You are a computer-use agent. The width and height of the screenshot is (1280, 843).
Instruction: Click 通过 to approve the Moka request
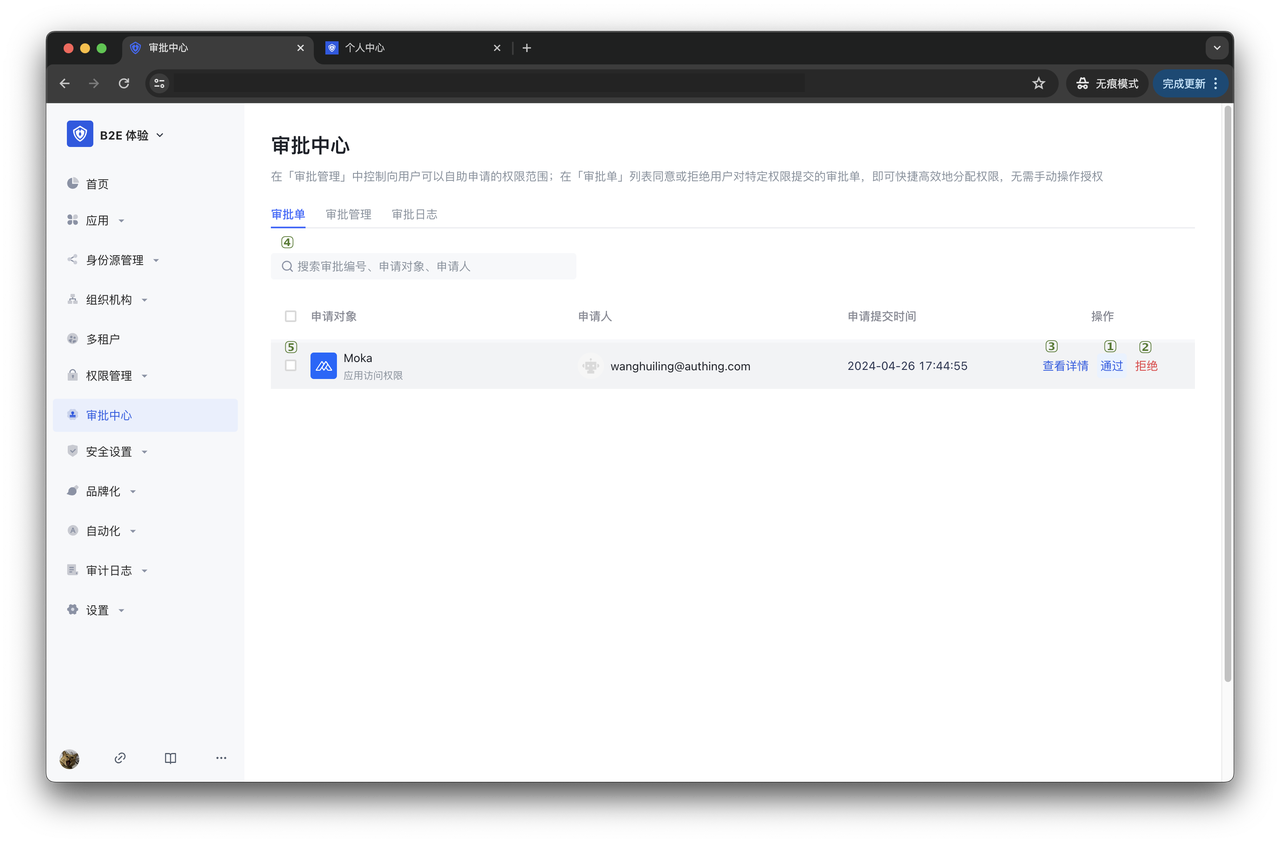(1111, 366)
